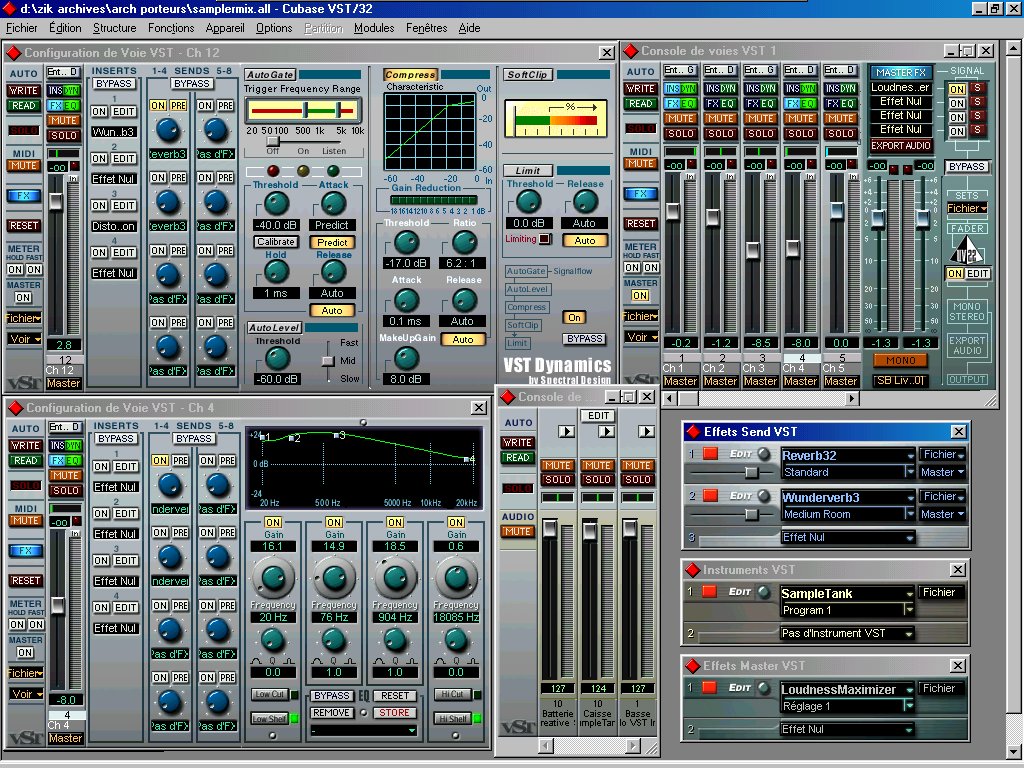Open the Fenêtres menu
1024x768 pixels.
click(x=426, y=28)
